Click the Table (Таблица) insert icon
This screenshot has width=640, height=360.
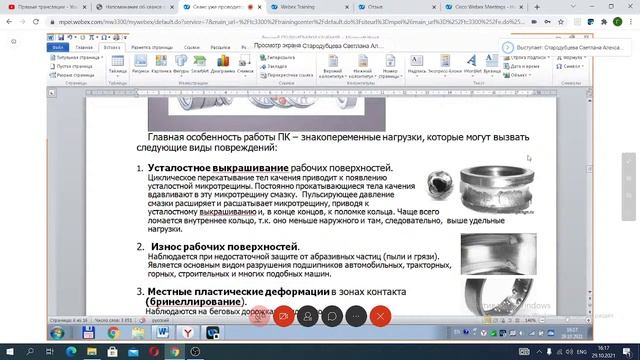[x=118, y=64]
